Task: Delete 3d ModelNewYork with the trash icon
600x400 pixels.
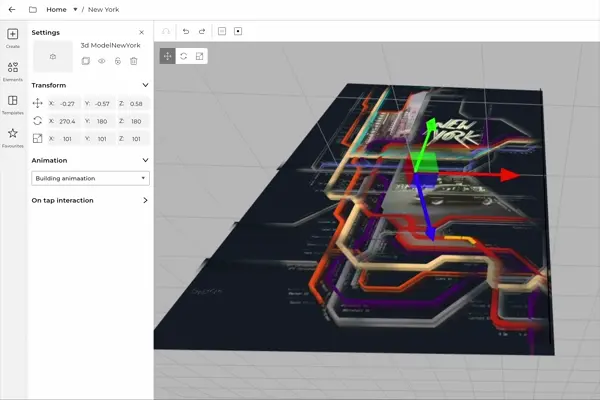Action: [x=134, y=61]
